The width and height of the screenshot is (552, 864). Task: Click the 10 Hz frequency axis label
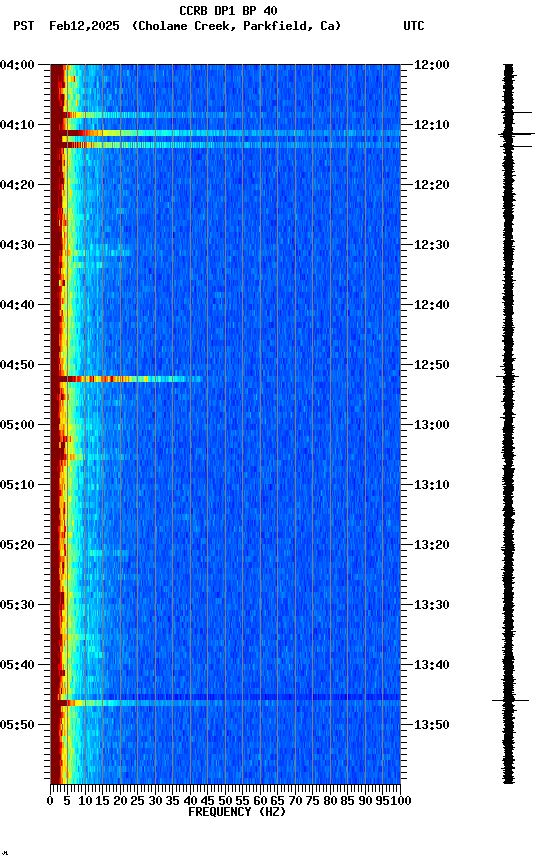pos(85,802)
